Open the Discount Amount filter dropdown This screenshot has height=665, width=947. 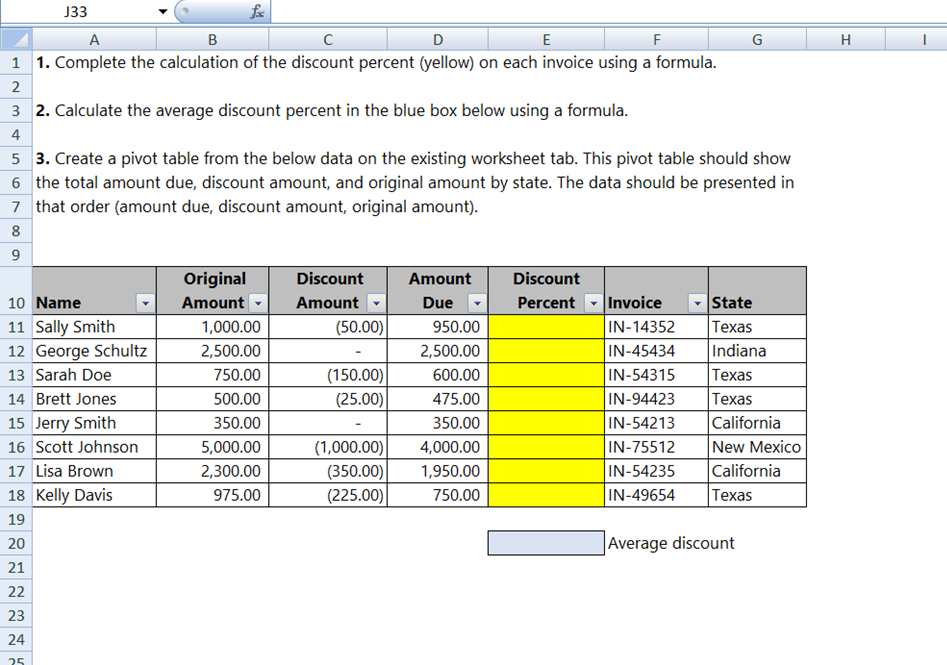[x=377, y=302]
